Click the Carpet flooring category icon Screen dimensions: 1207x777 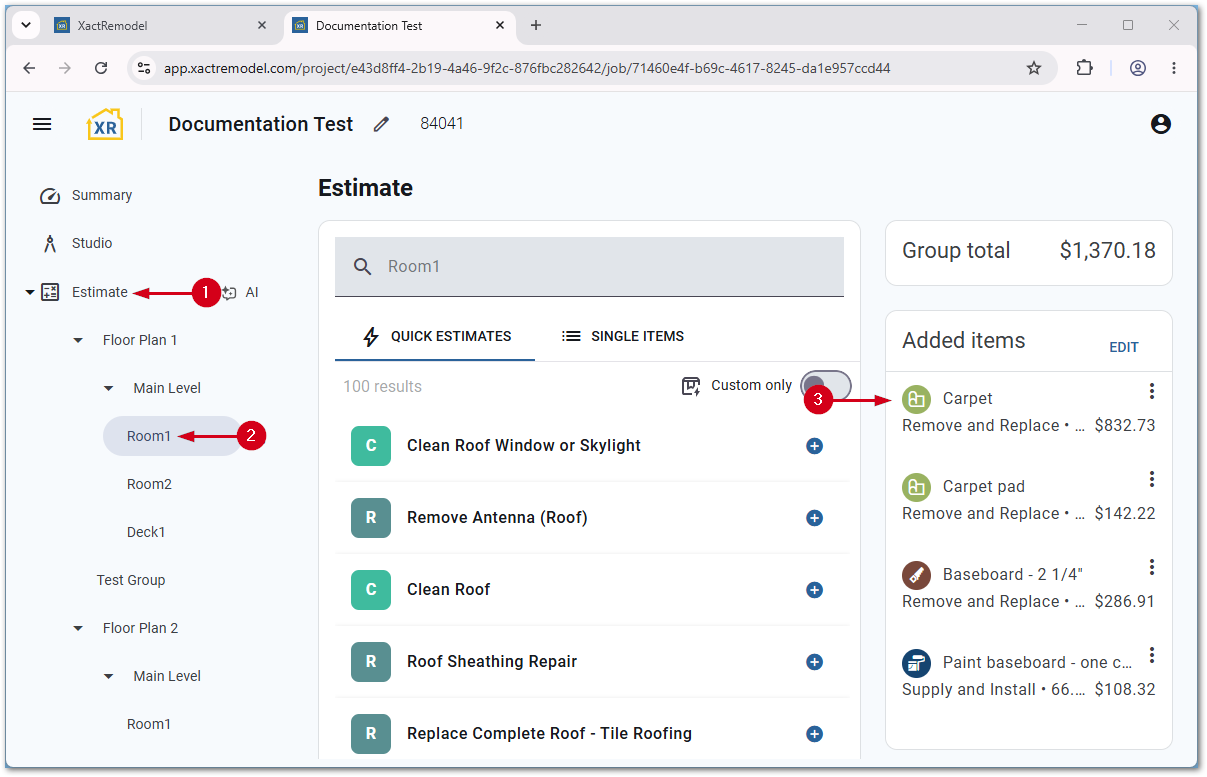[x=916, y=399]
